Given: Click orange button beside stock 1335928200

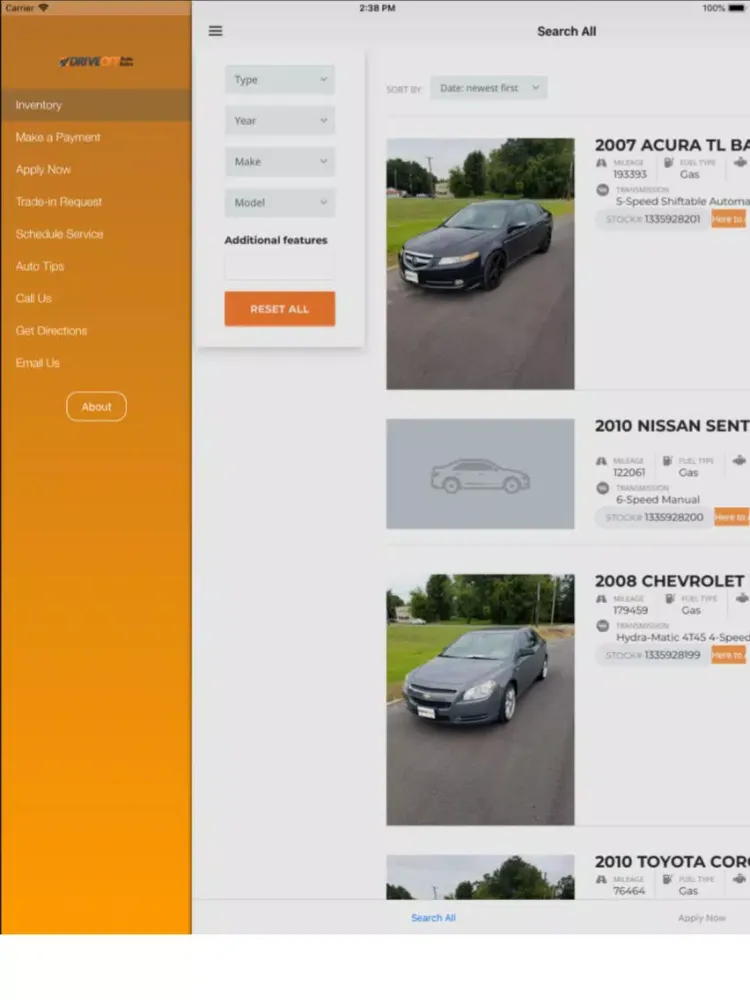Looking at the screenshot, I should [x=732, y=517].
